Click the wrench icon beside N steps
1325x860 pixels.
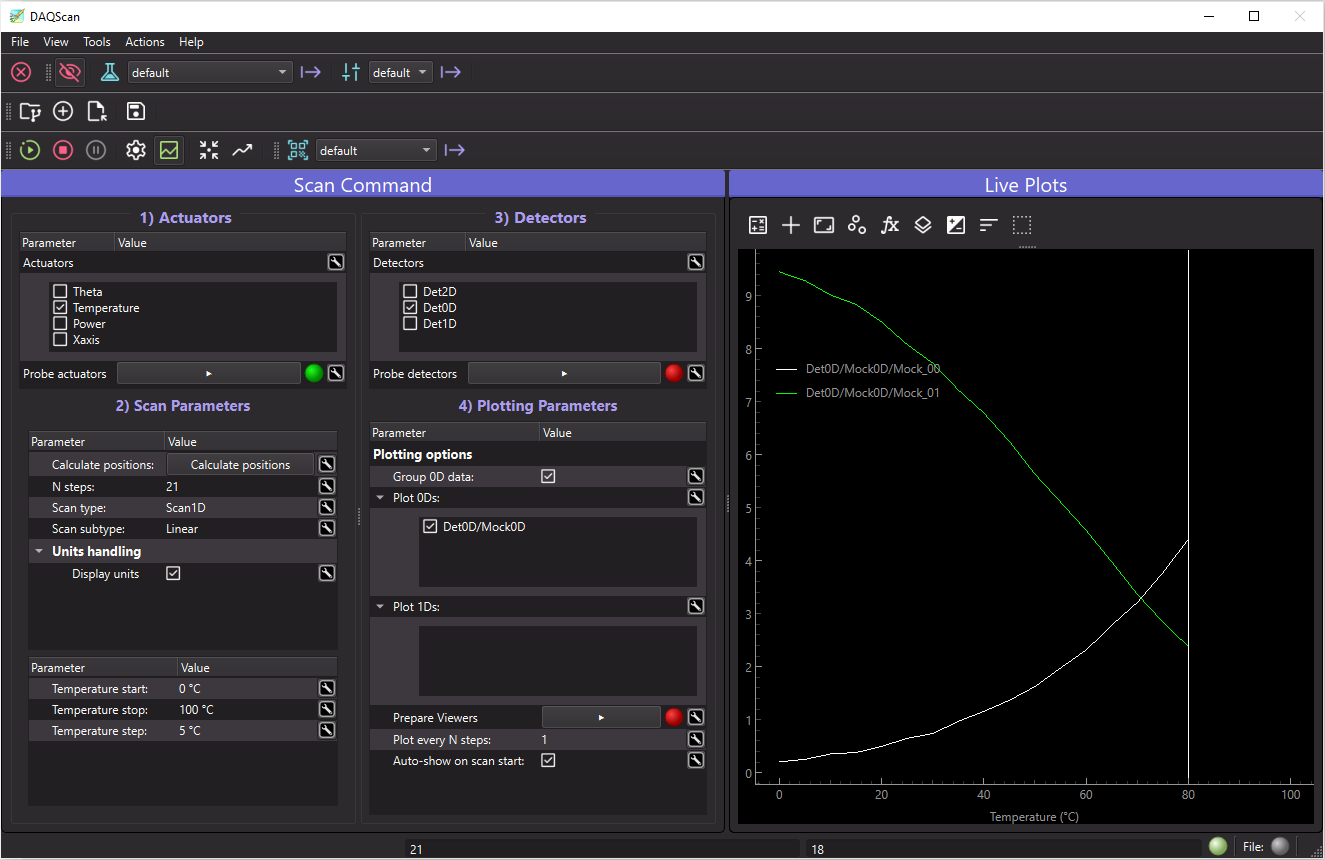pos(326,486)
